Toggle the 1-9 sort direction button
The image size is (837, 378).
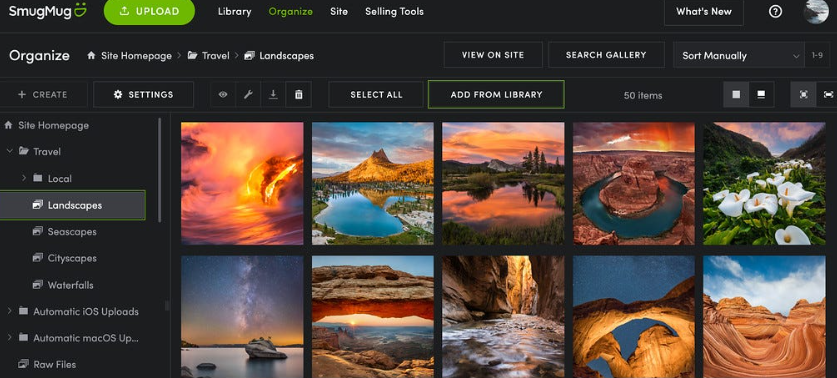click(817, 56)
